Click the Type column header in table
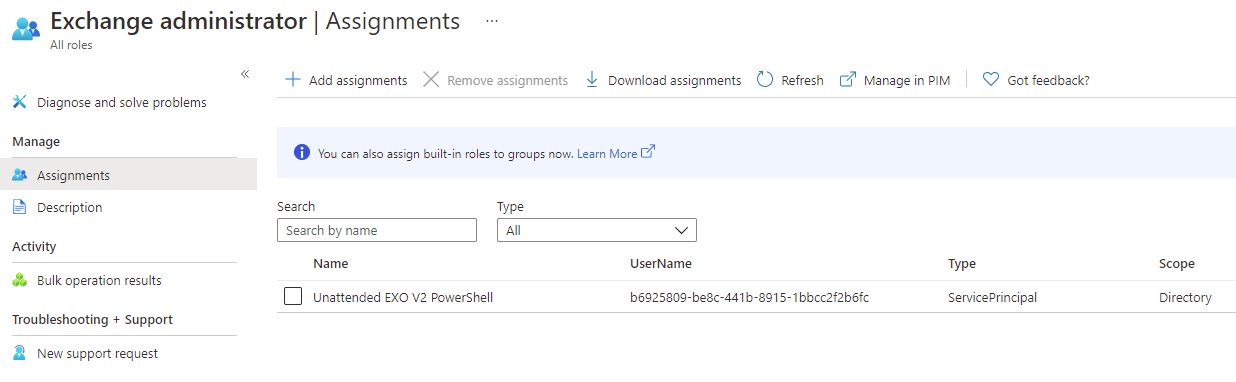This screenshot has width=1236, height=382. click(x=962, y=264)
